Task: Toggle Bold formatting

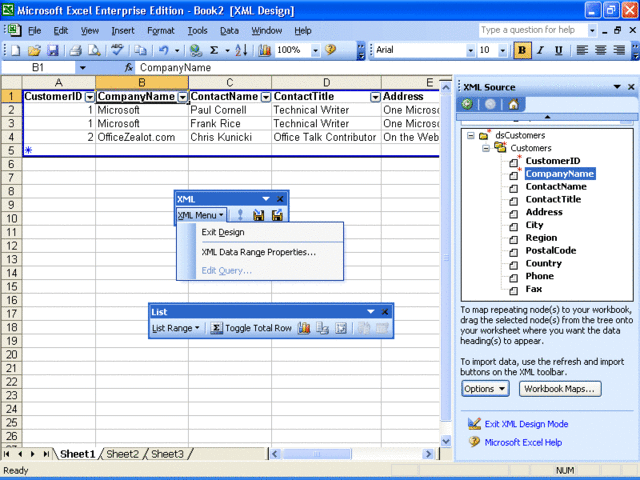Action: pyautogui.click(x=522, y=50)
